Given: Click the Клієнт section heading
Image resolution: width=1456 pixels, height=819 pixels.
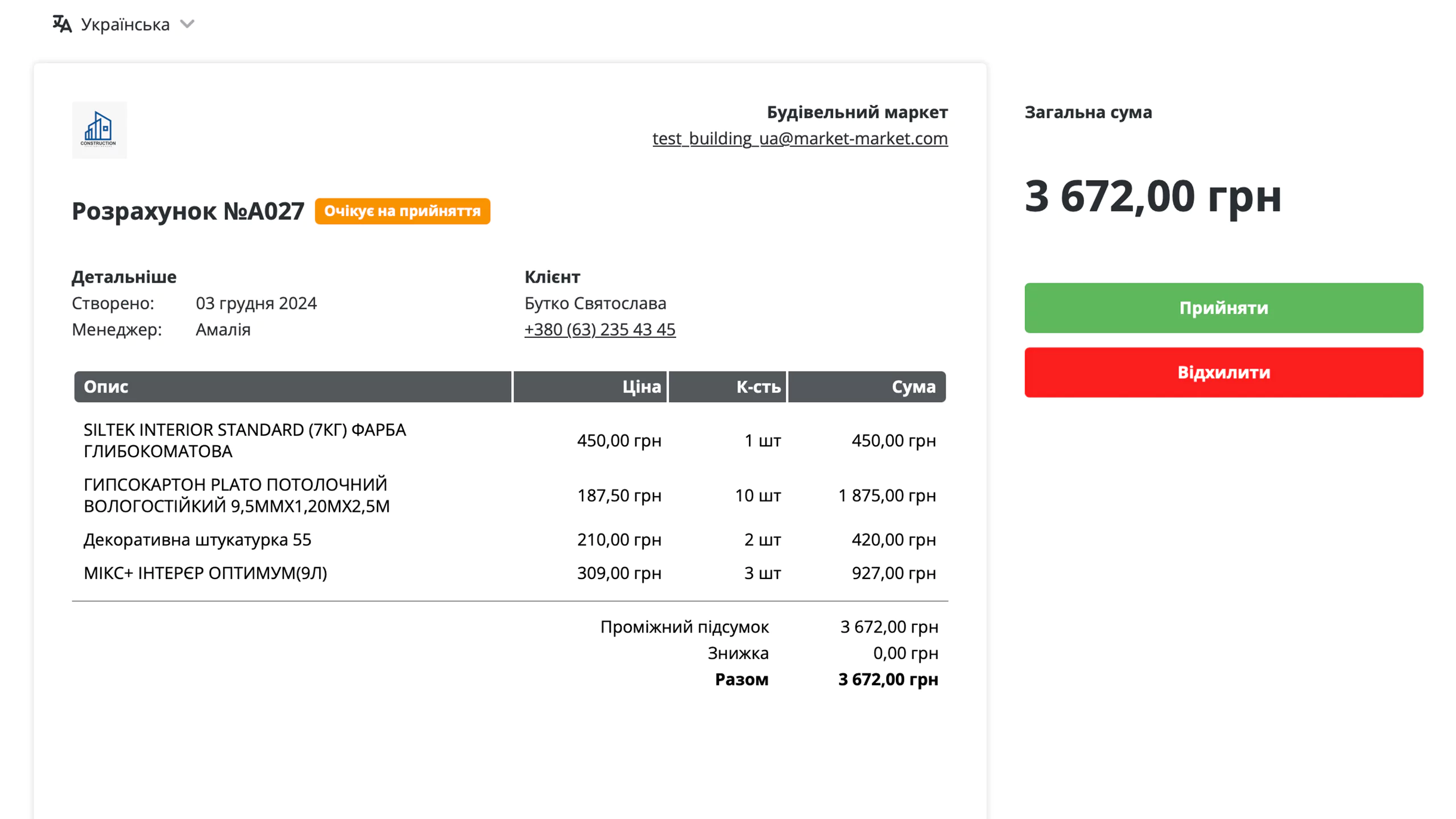Looking at the screenshot, I should click(552, 277).
